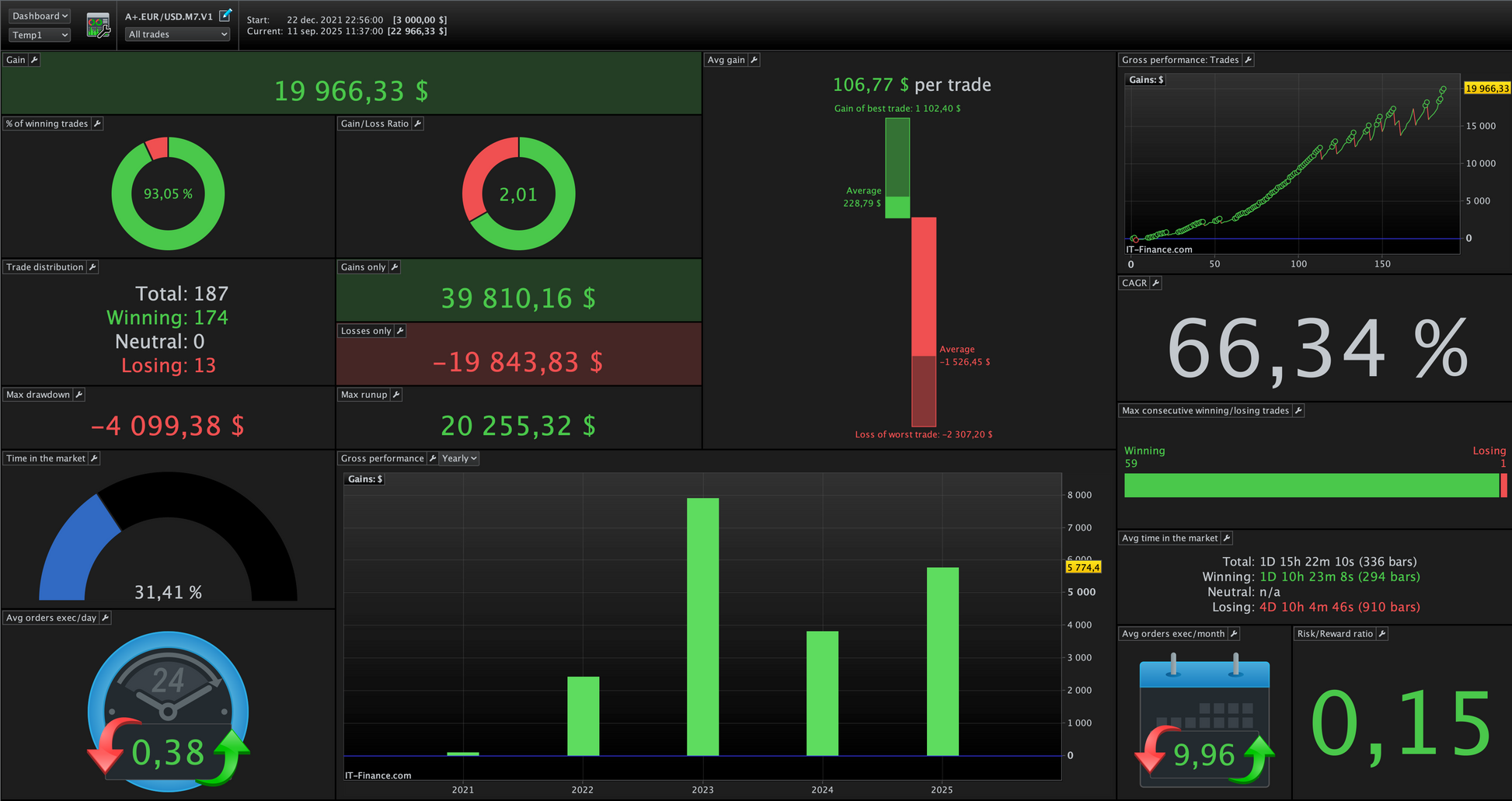Click wrench for Gross performance: Trades chart

coord(1248,60)
